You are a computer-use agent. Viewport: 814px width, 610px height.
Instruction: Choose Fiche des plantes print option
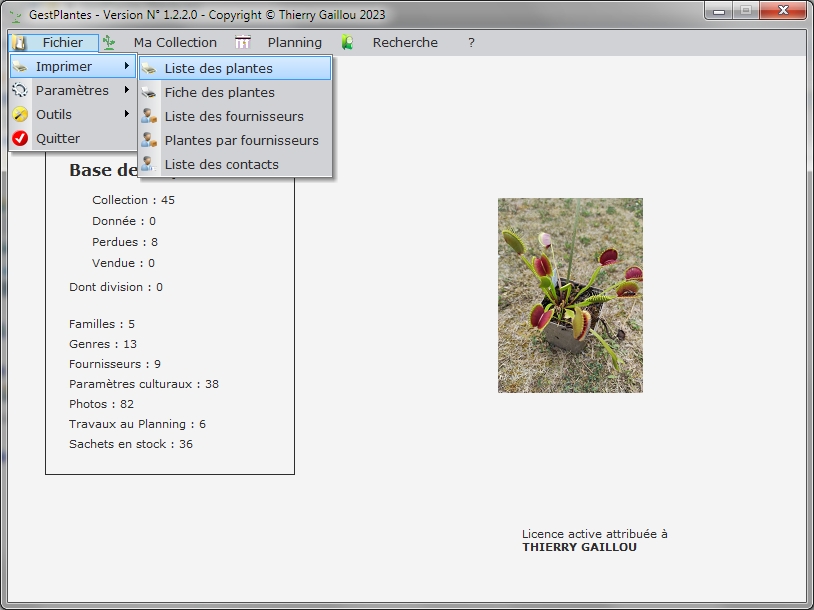[235, 92]
